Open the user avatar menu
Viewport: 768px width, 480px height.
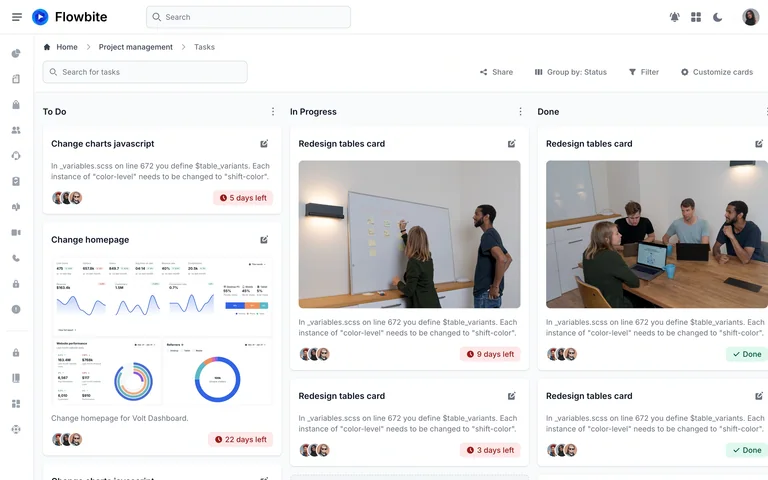pyautogui.click(x=750, y=17)
